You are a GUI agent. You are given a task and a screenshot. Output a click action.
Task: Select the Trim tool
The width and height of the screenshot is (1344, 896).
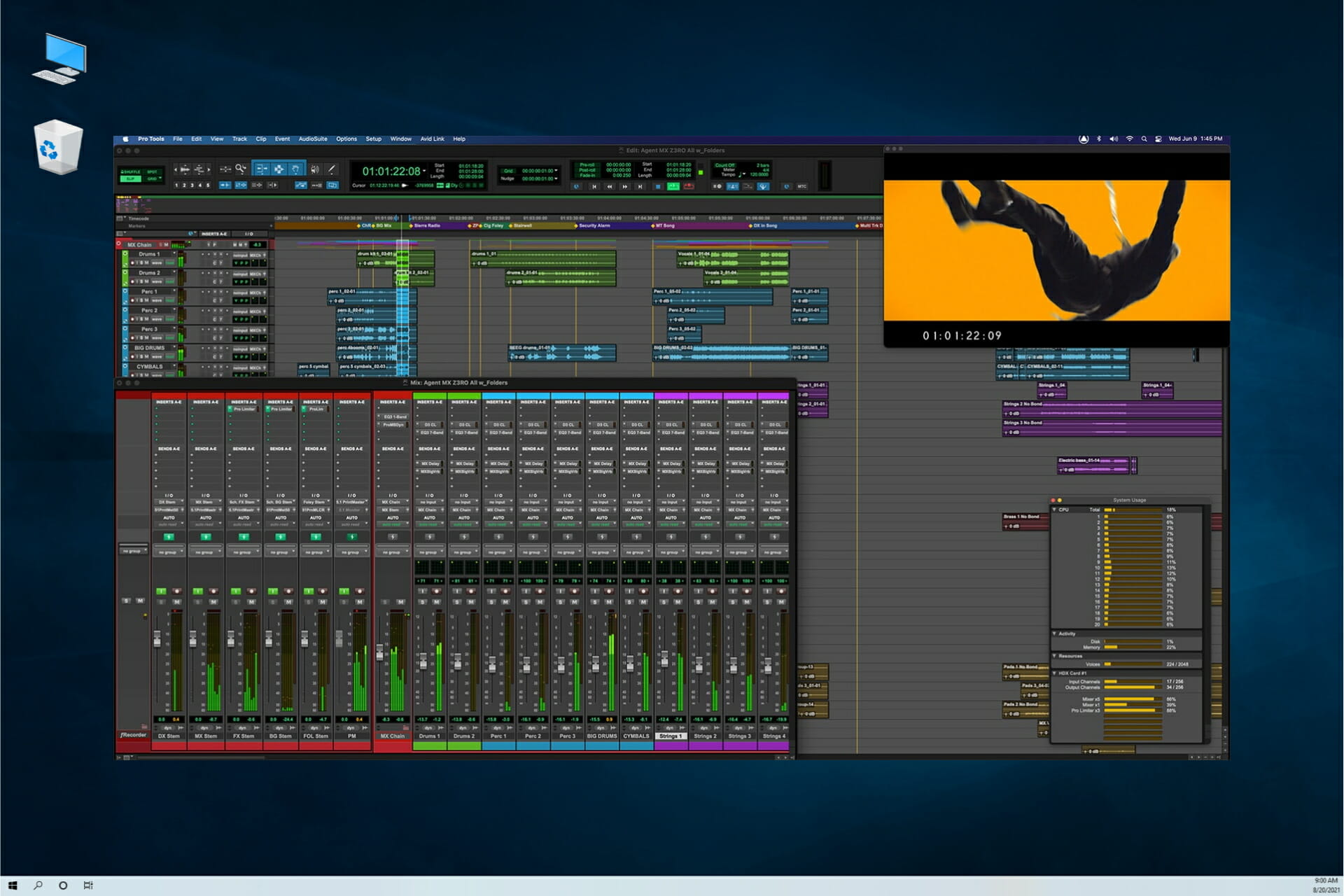click(x=262, y=169)
